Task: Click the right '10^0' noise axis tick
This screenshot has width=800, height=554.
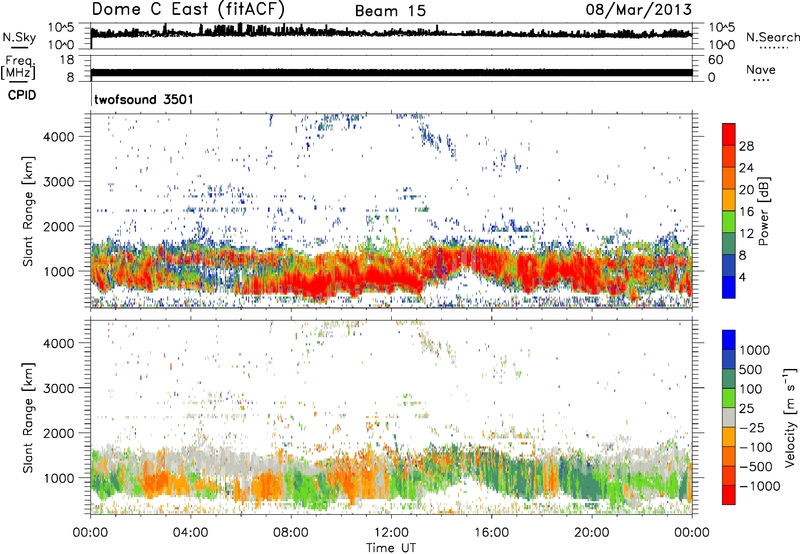Action: 721,45
